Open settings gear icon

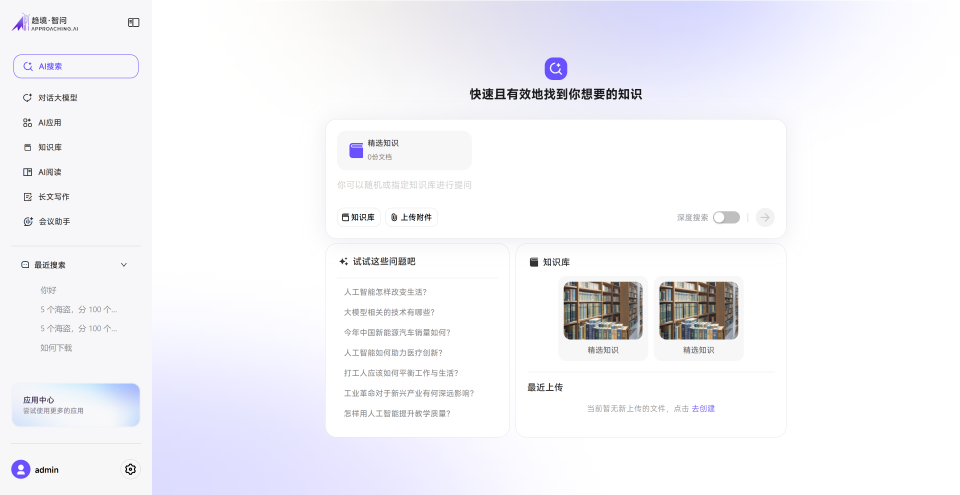130,469
